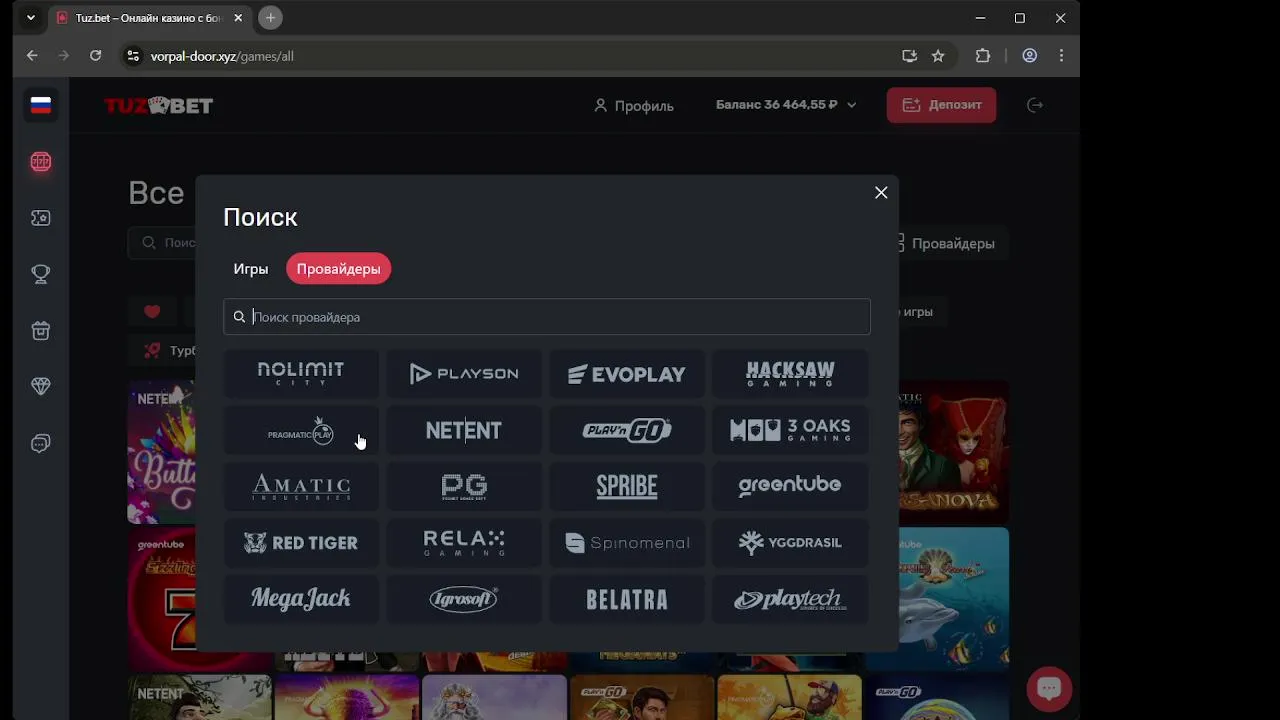Log out using the exit icon
The height and width of the screenshot is (720, 1280).
point(1035,105)
